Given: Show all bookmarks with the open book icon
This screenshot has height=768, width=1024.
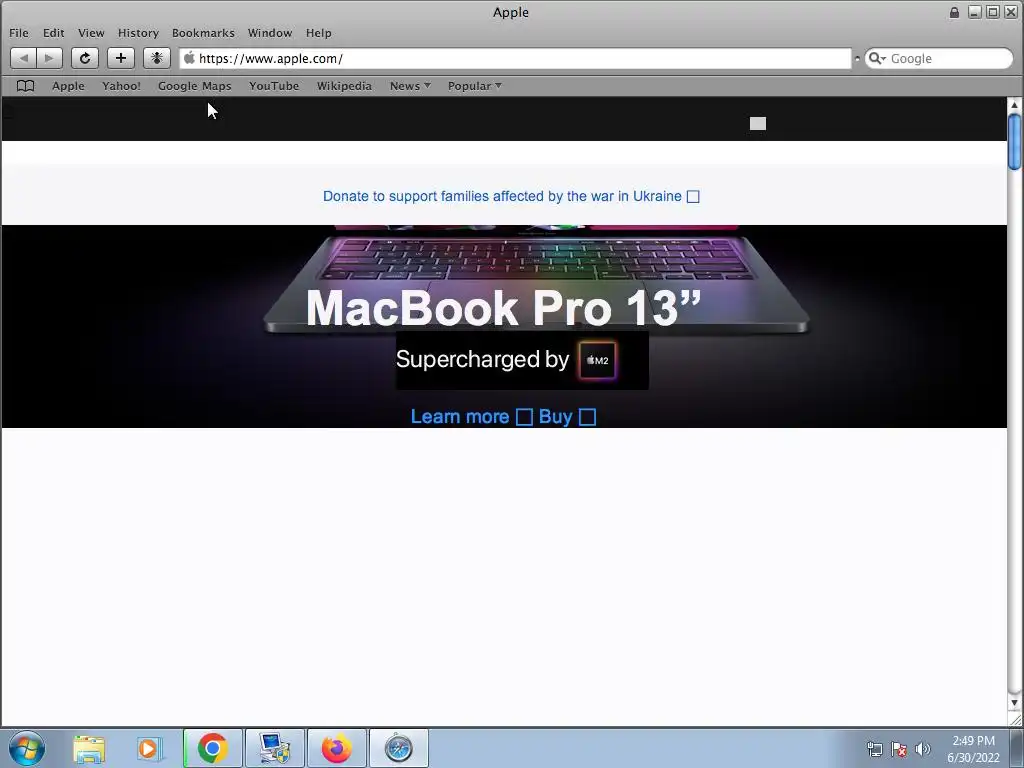Looking at the screenshot, I should click(25, 86).
